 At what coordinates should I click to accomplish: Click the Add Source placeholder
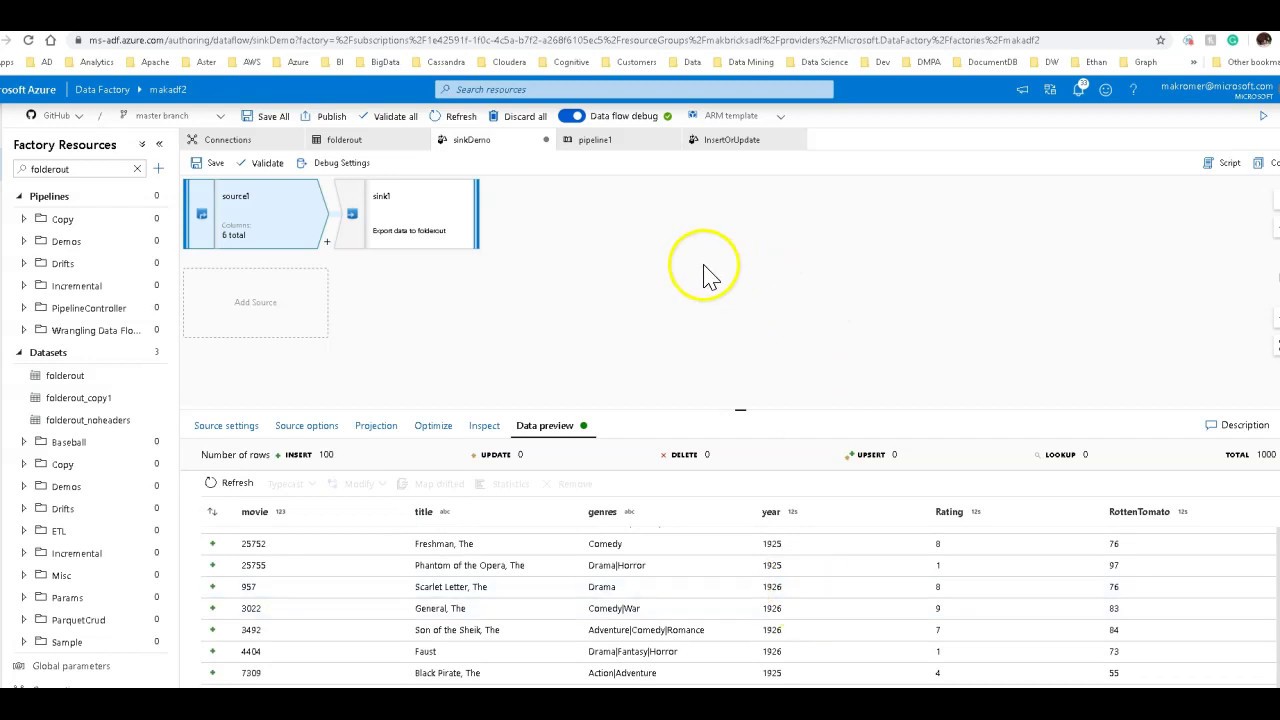[x=255, y=302]
